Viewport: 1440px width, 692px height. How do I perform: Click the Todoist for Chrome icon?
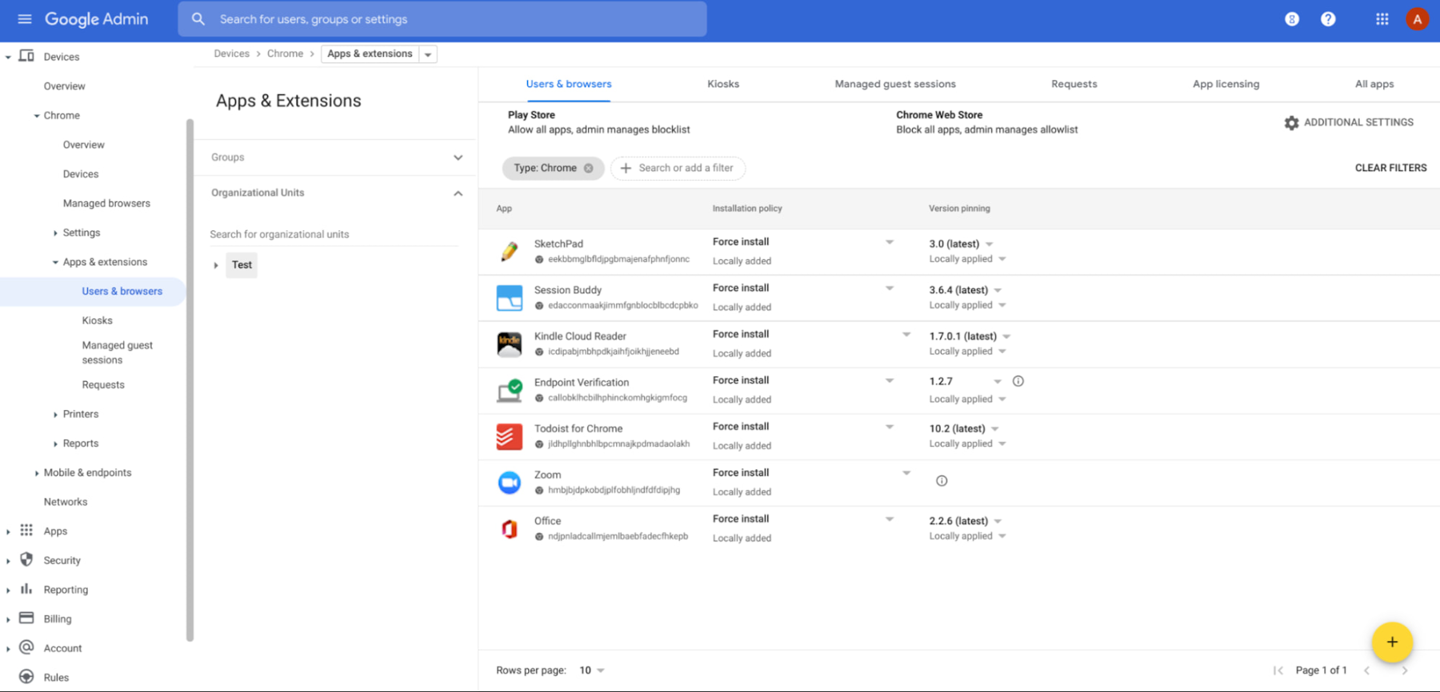509,437
